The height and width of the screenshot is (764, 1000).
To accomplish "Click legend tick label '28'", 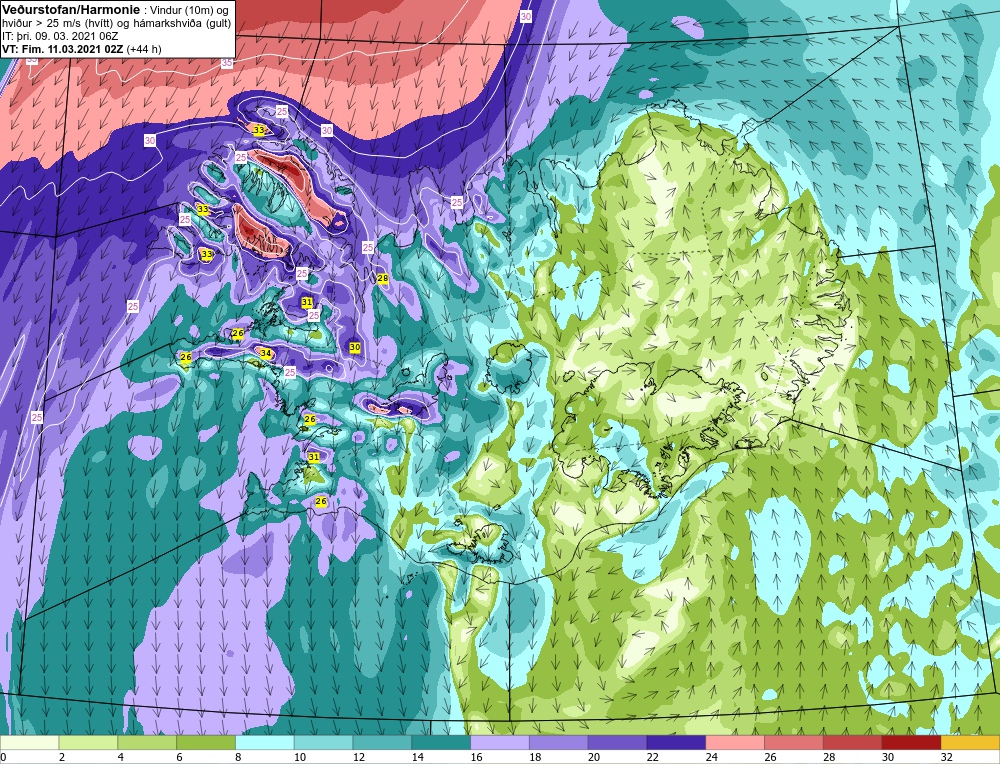I will tap(828, 757).
